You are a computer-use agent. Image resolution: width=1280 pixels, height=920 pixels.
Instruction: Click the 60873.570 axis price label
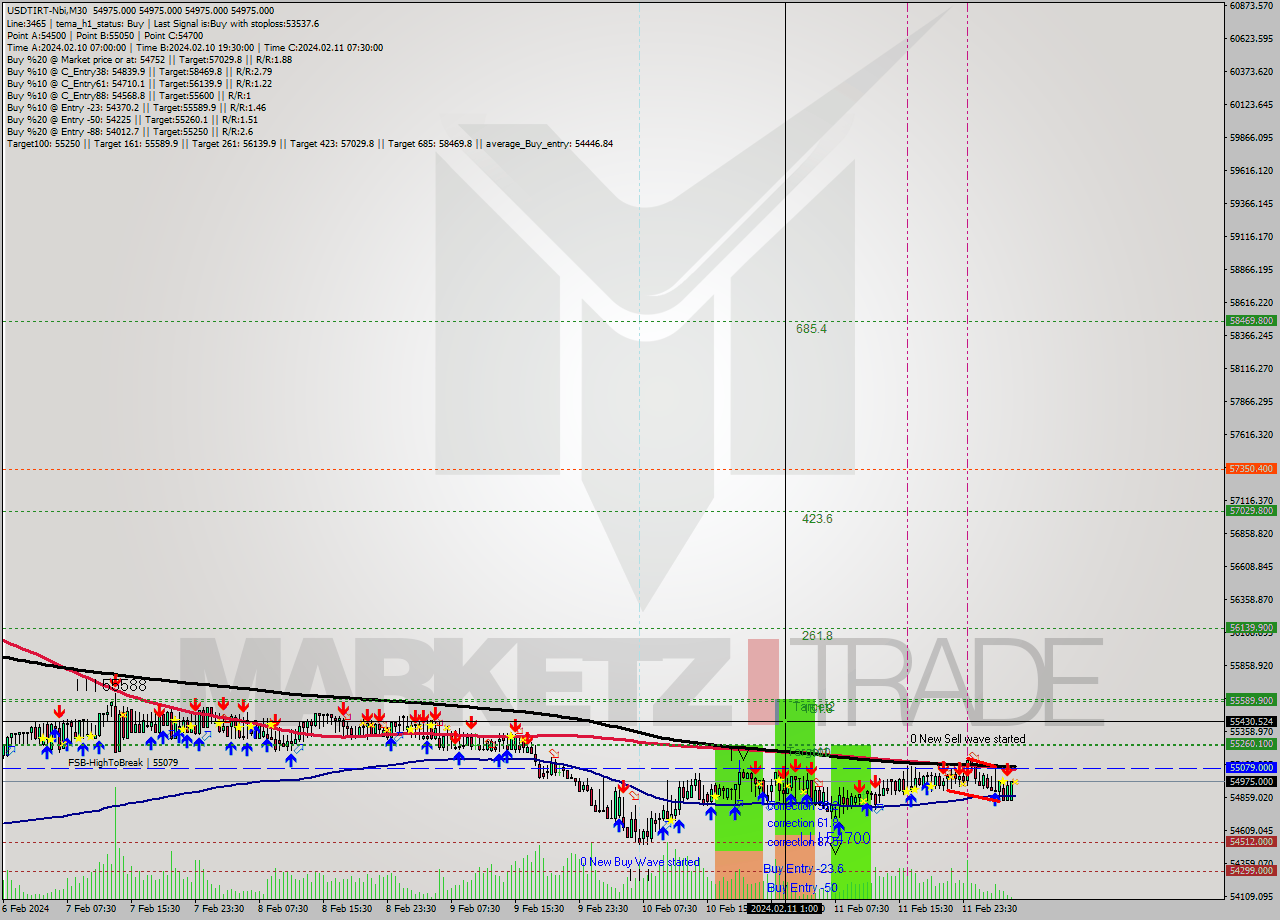tap(1250, 6)
